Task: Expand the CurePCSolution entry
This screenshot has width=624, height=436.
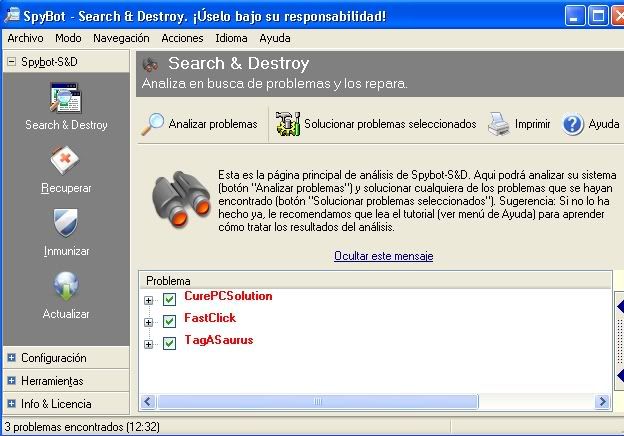Action: [x=148, y=300]
